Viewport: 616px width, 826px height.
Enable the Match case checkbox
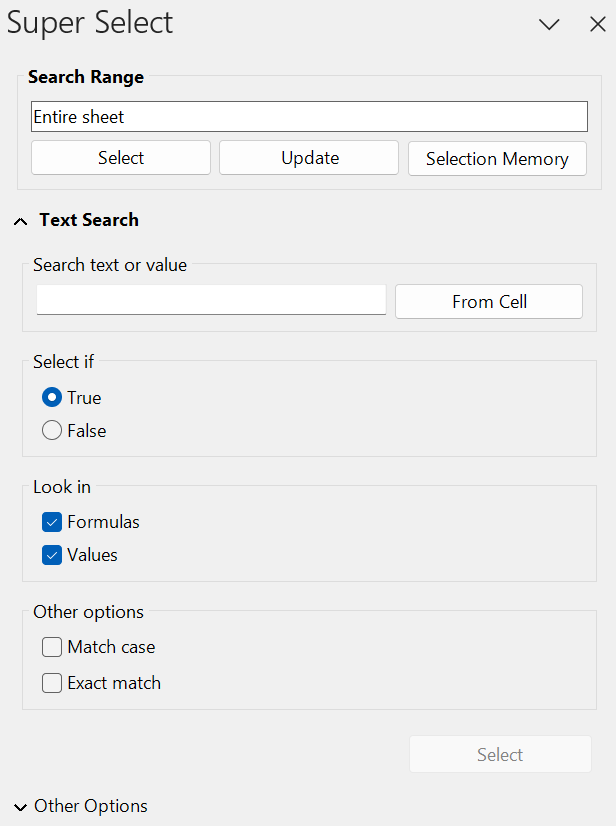click(52, 647)
